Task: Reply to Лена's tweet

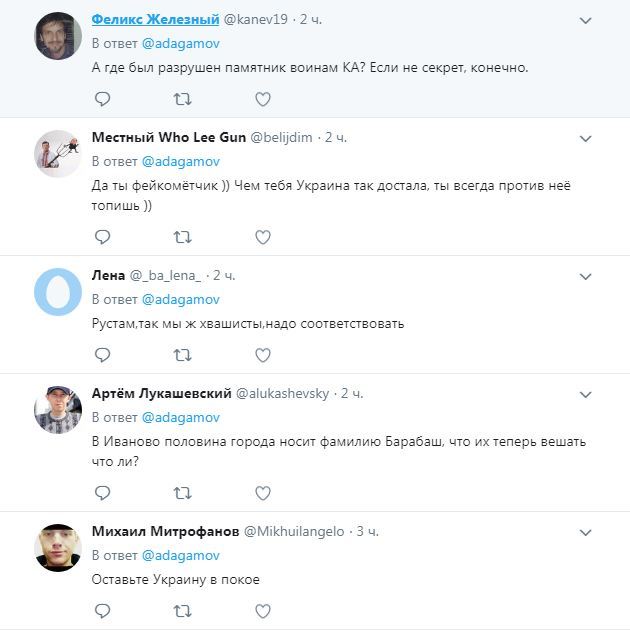Action: point(102,355)
